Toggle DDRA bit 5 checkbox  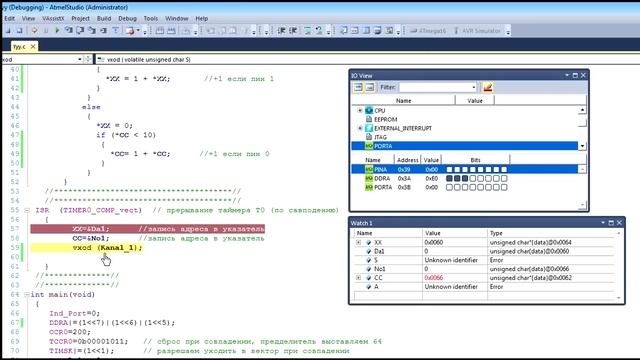click(x=465, y=178)
